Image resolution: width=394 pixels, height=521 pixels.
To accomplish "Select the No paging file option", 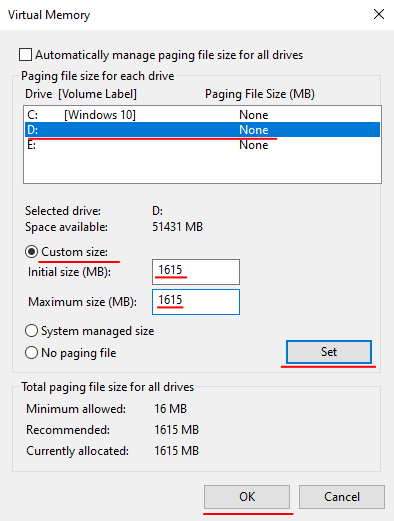I will click(x=31, y=353).
